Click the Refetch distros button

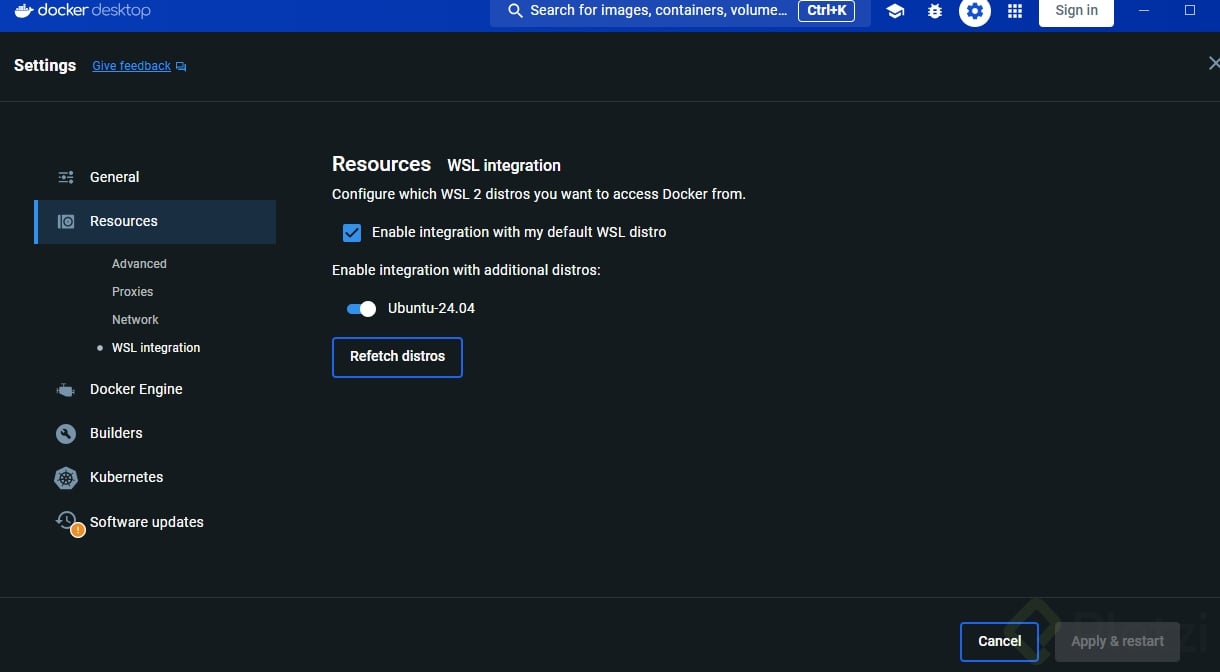(x=397, y=357)
